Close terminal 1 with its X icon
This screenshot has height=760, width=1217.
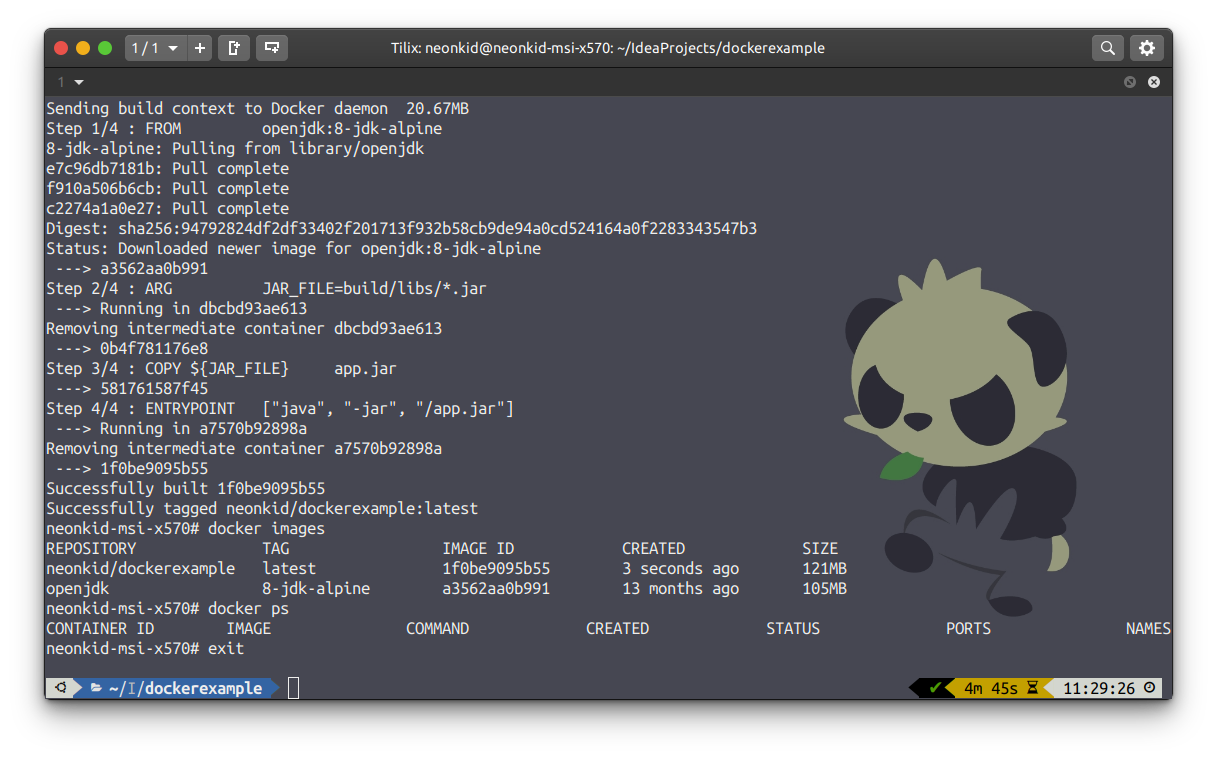click(1154, 82)
